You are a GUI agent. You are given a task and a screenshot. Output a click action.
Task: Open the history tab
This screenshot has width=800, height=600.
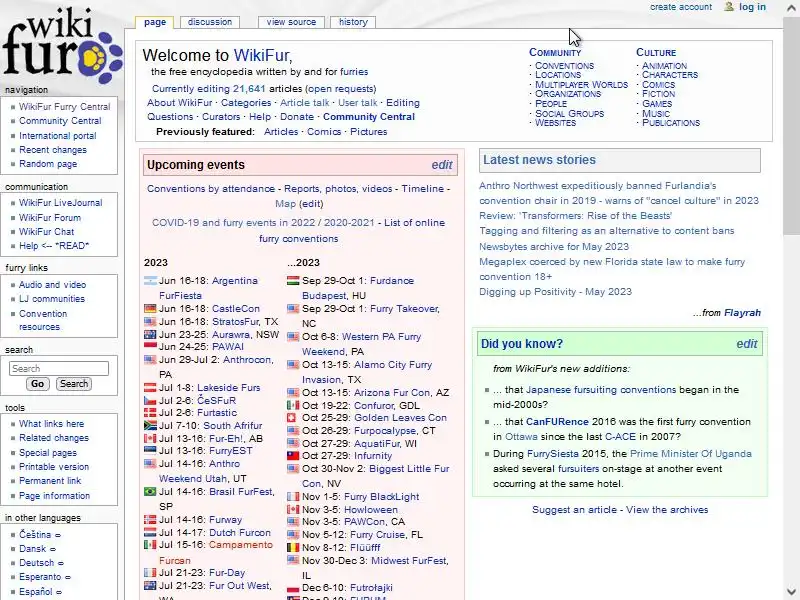(x=353, y=22)
